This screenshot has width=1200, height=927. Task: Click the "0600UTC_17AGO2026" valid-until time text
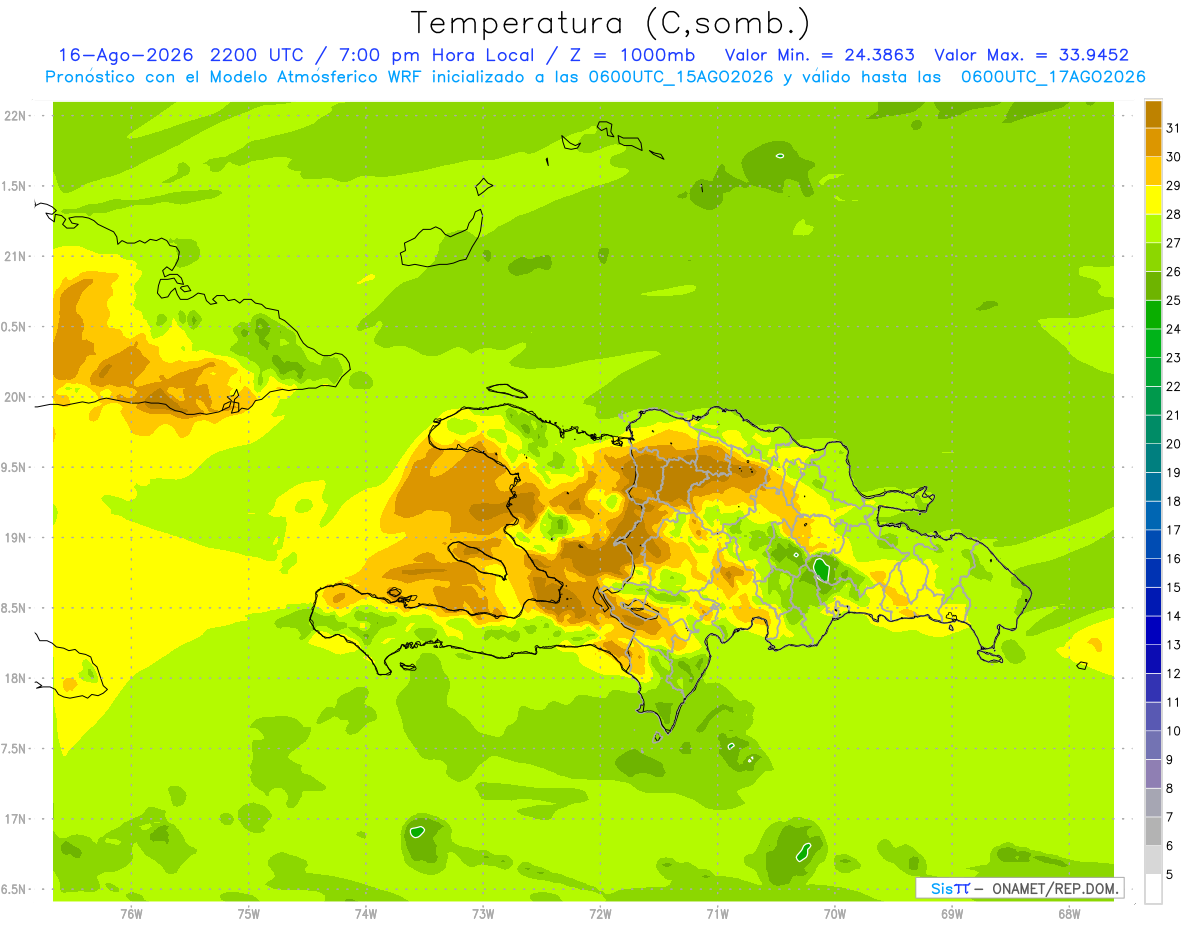(x=1053, y=77)
